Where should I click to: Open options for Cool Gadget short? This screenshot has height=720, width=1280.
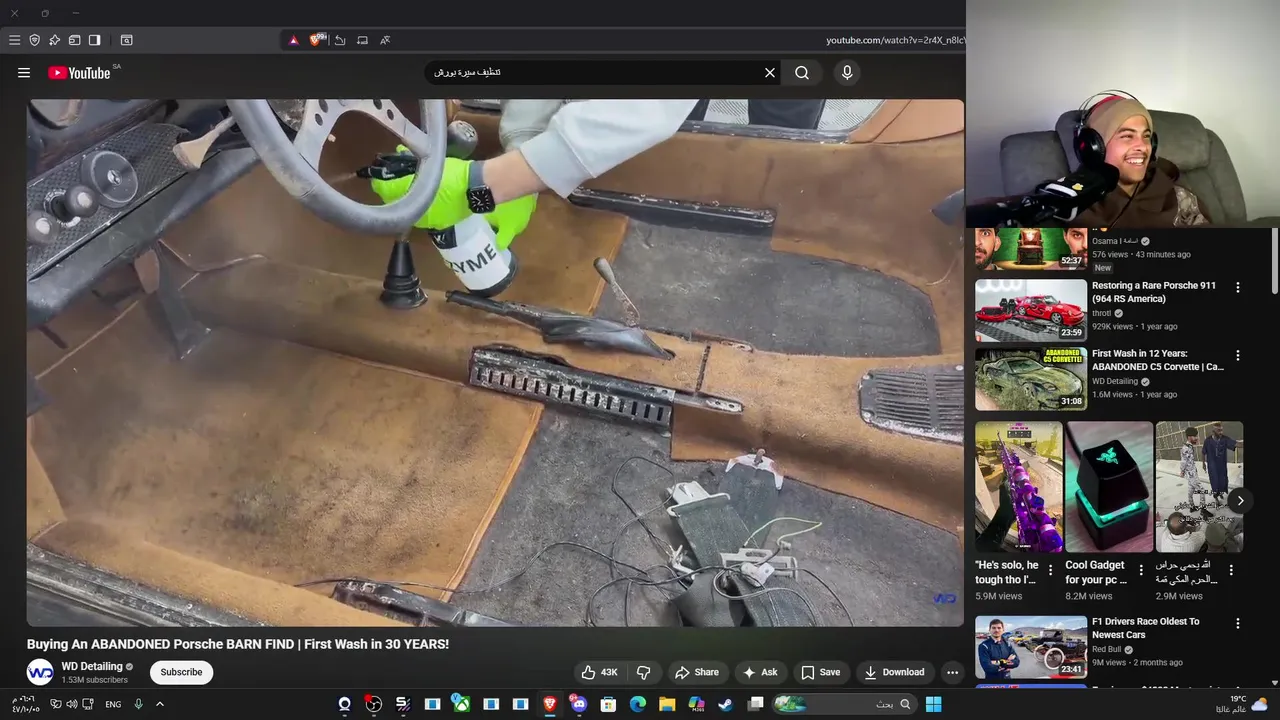[1141, 570]
